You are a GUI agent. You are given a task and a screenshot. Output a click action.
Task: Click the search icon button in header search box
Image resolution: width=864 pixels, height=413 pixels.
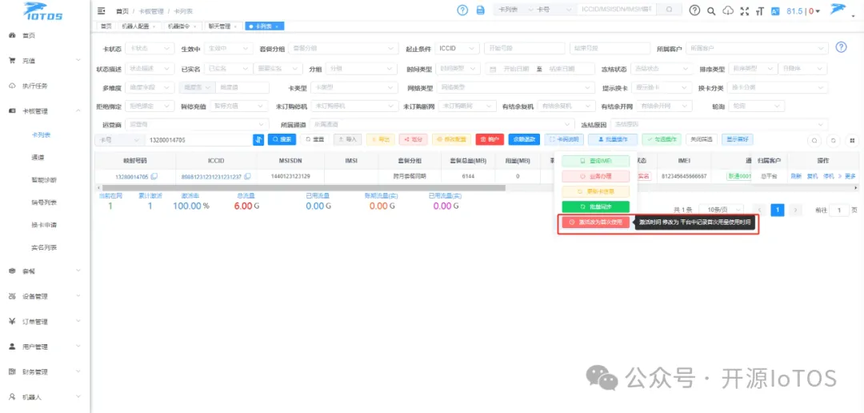click(669, 10)
